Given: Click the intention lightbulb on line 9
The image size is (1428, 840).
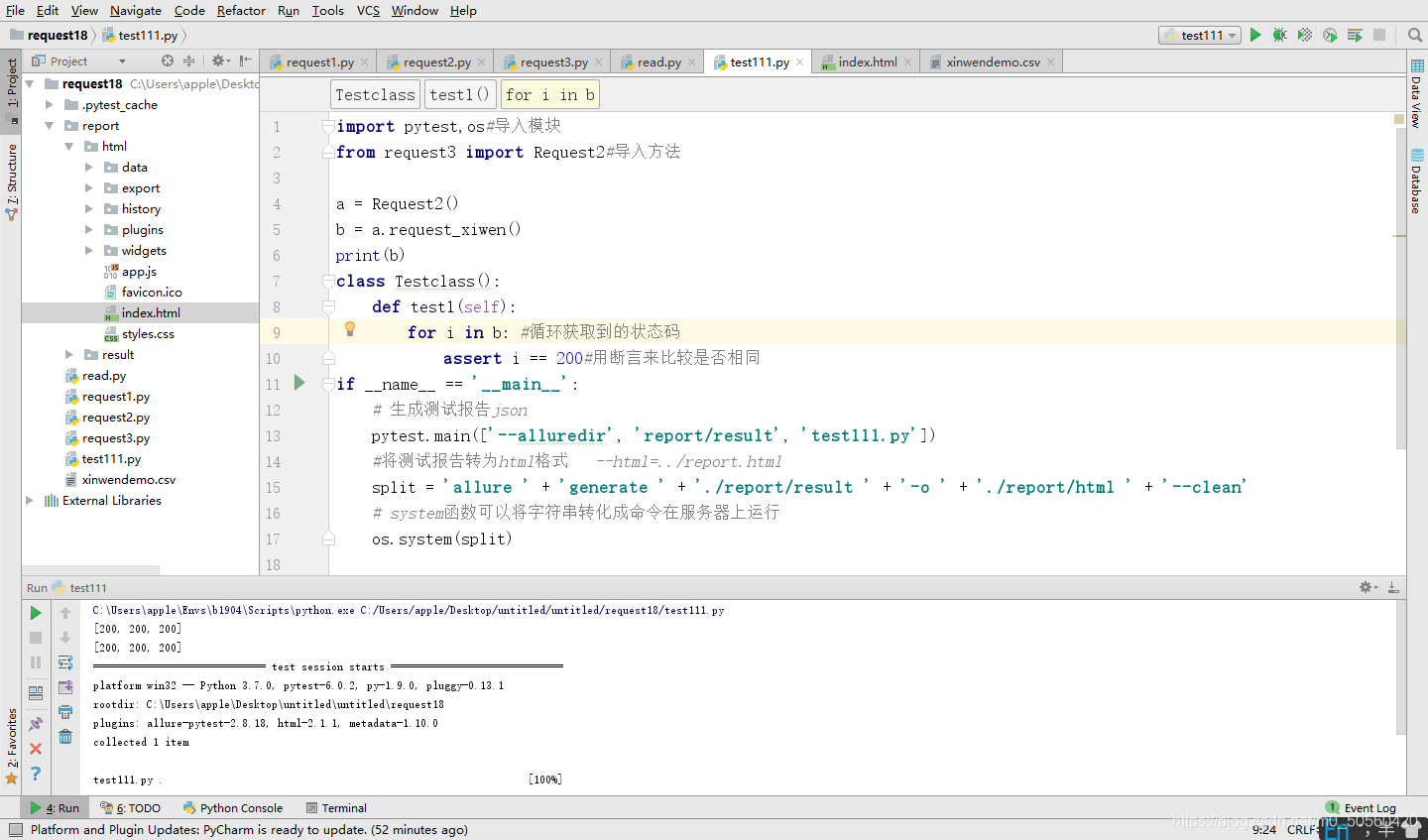Looking at the screenshot, I should coord(349,328).
